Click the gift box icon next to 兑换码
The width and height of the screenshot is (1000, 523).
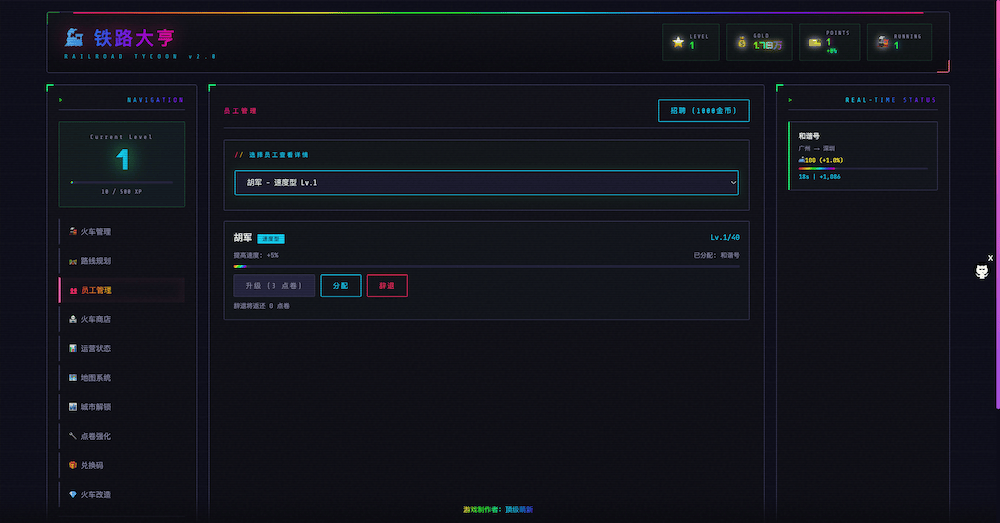[73, 465]
